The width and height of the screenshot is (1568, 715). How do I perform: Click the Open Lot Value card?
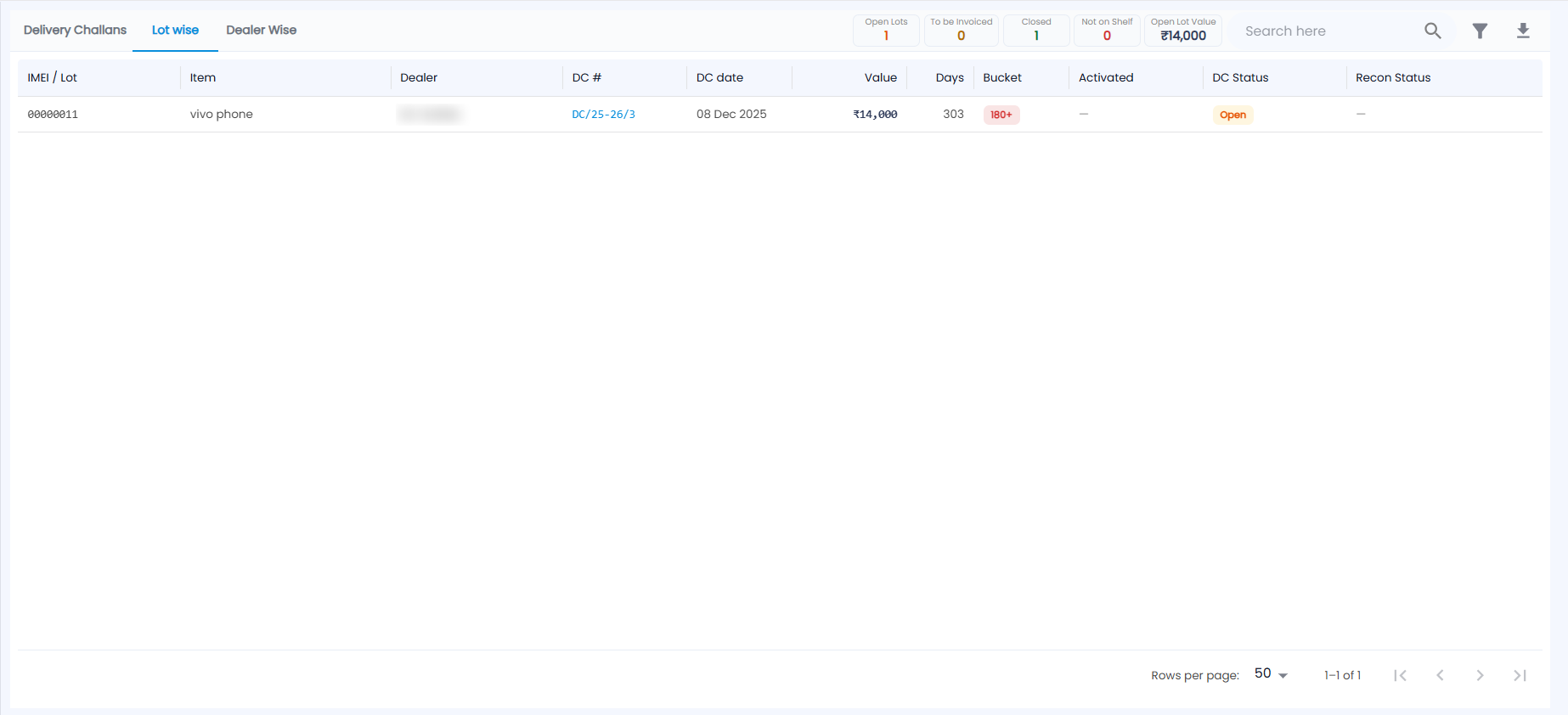1183,30
